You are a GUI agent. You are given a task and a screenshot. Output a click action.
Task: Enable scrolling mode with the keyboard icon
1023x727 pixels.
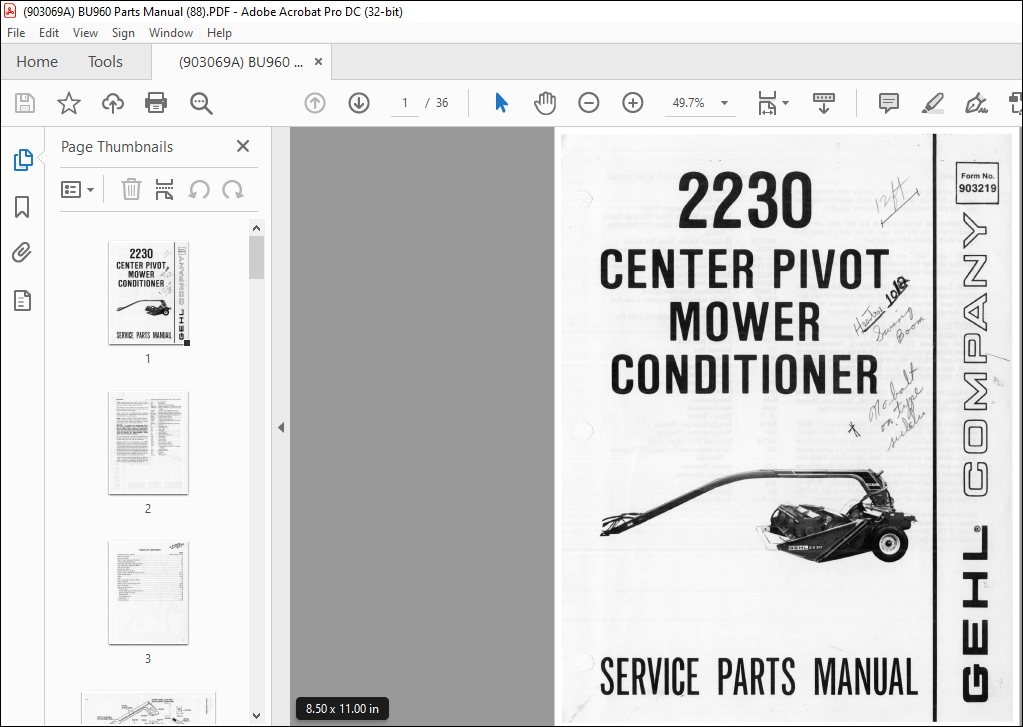pos(824,103)
